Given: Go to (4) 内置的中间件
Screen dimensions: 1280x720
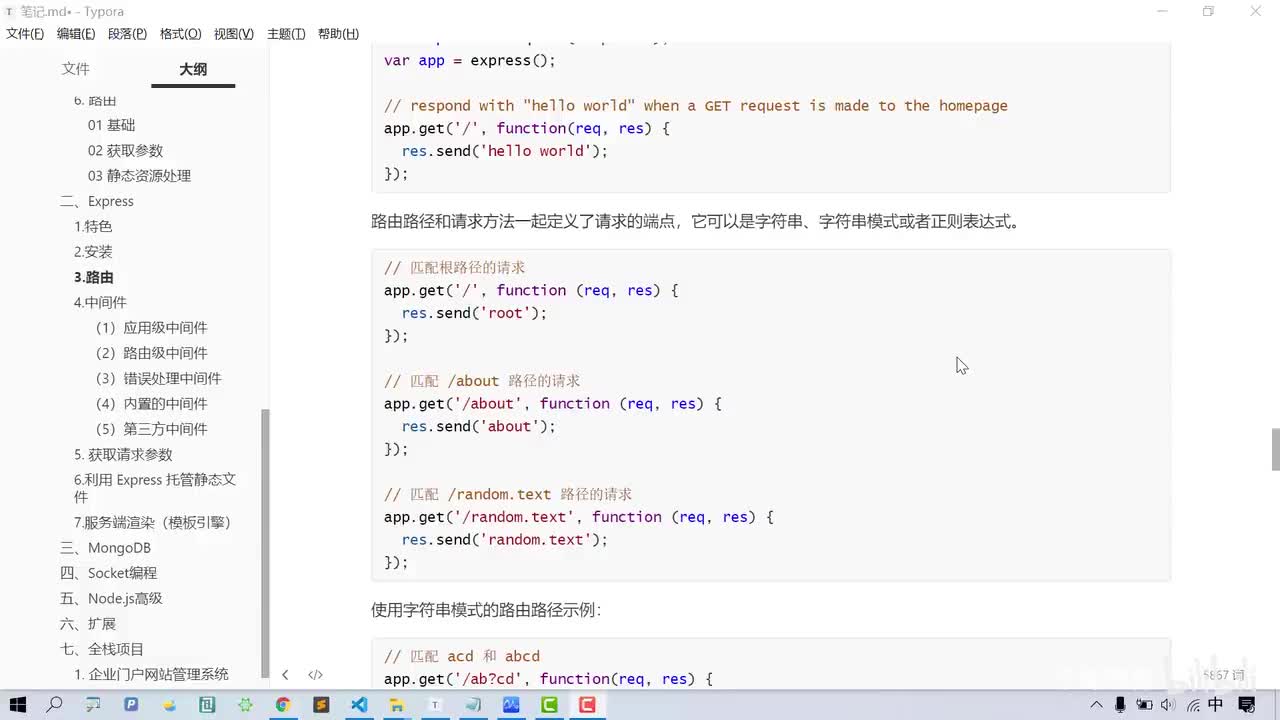Looking at the screenshot, I should pos(152,403).
